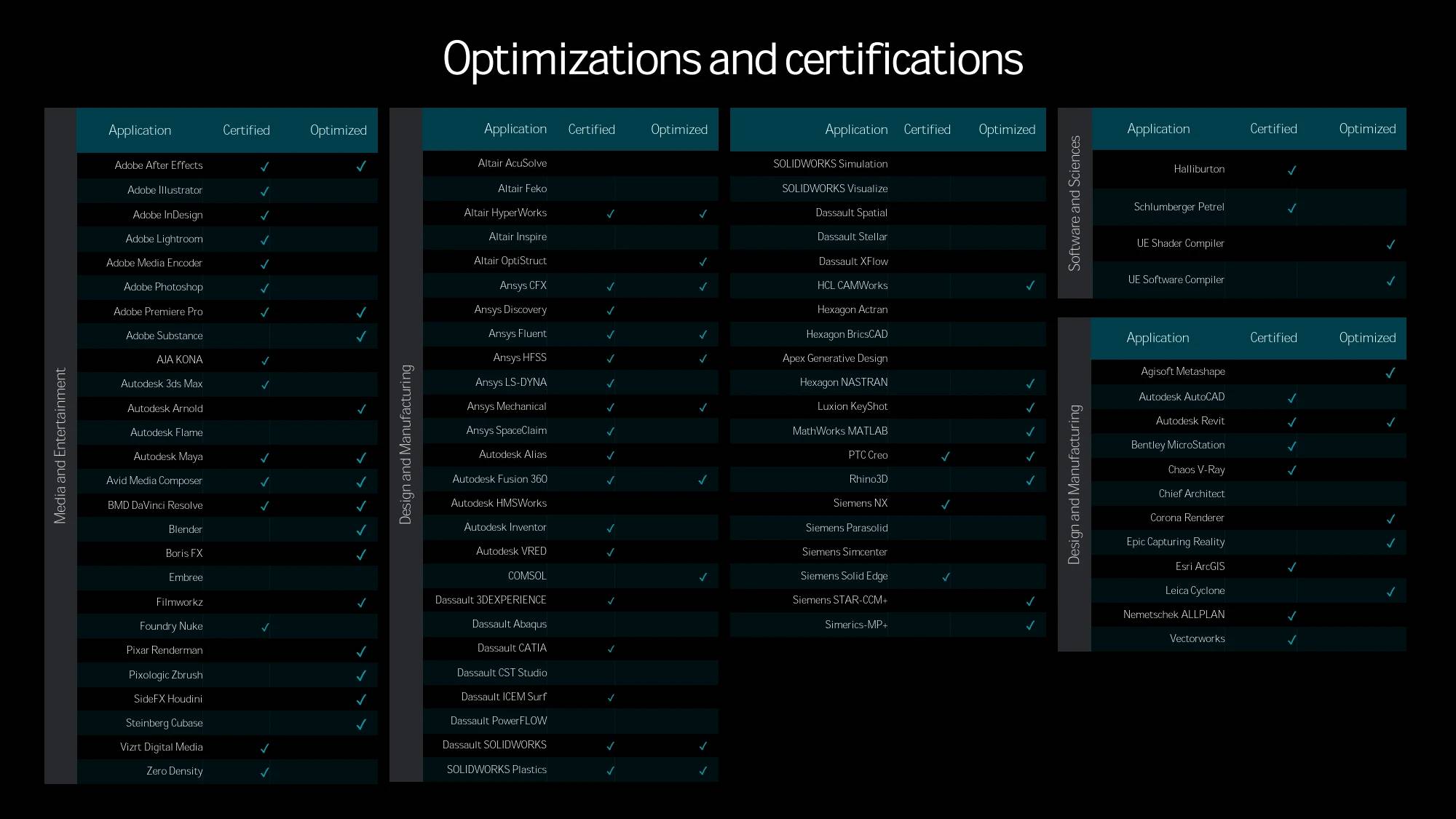Screen dimensions: 1456x819
Task: Select the Vizrt Digital Media row label
Action: pyautogui.click(x=162, y=747)
